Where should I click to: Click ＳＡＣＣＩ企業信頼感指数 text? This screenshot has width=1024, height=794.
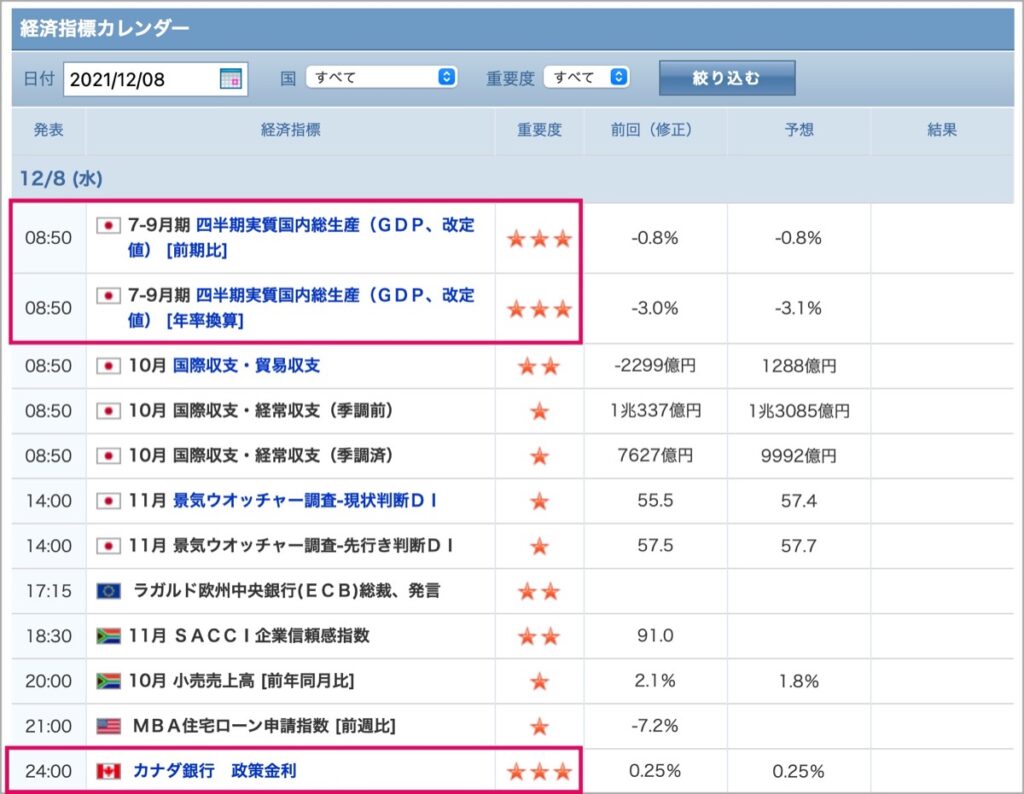coord(272,636)
